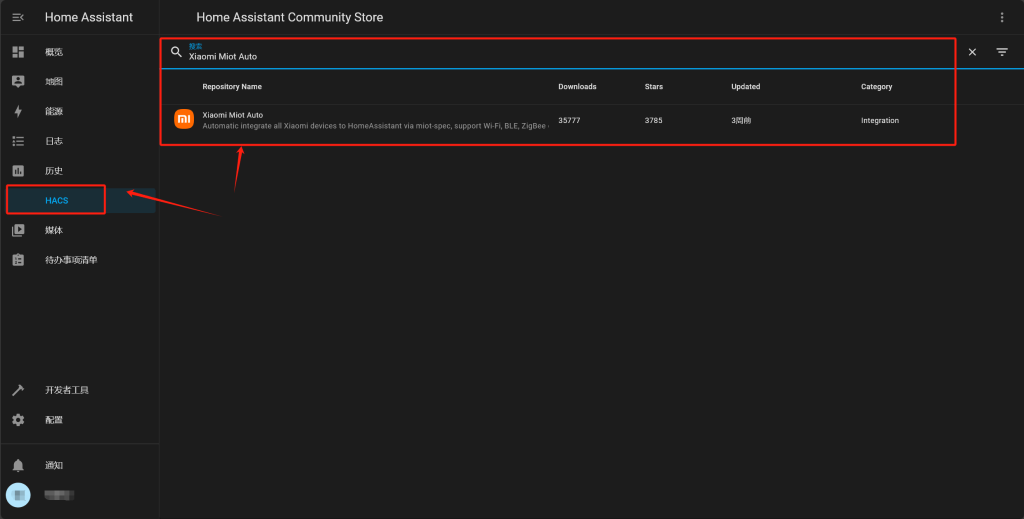Click the orange Xiaomi MI logo

pyautogui.click(x=184, y=119)
